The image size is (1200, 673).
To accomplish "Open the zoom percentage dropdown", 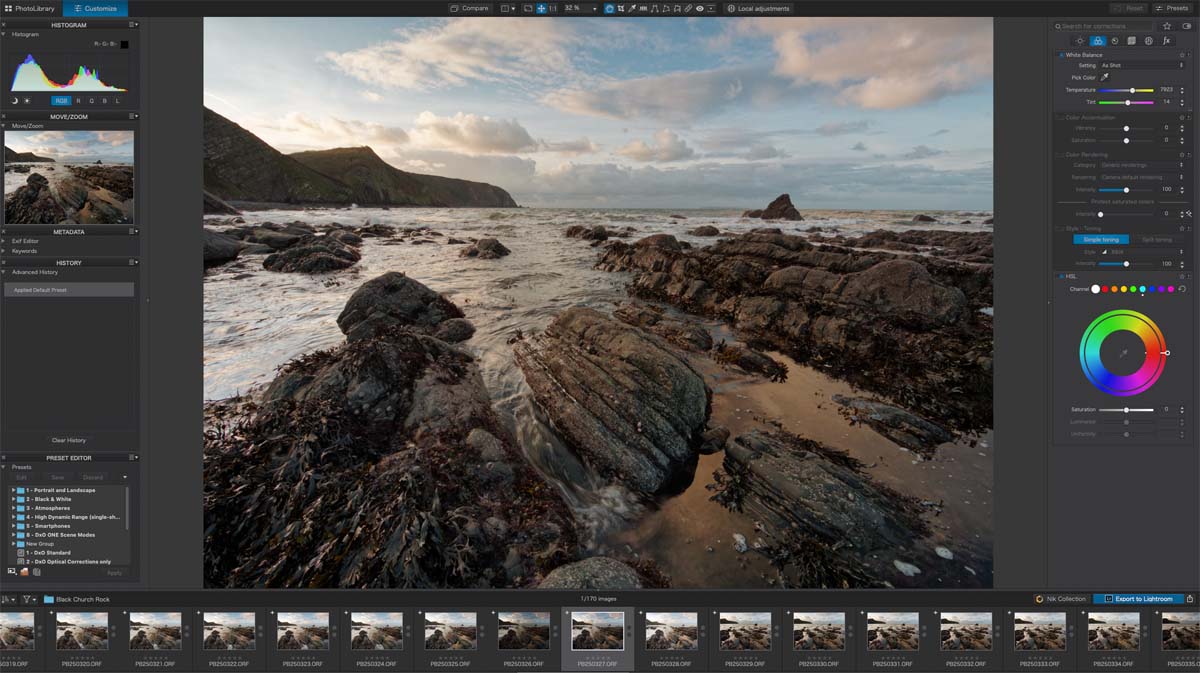I will click(594, 8).
